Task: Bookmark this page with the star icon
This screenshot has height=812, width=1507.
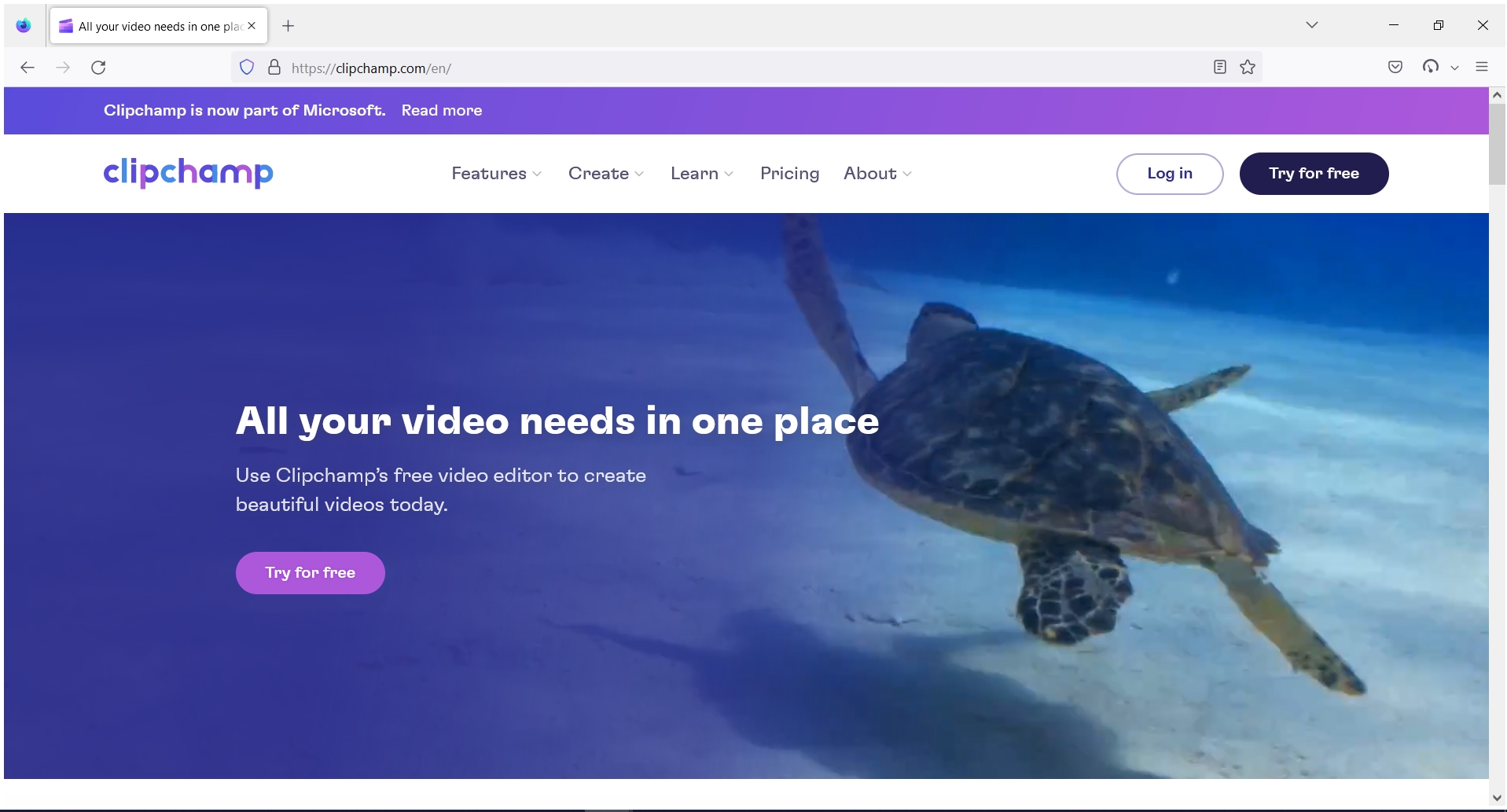Action: (x=1248, y=68)
